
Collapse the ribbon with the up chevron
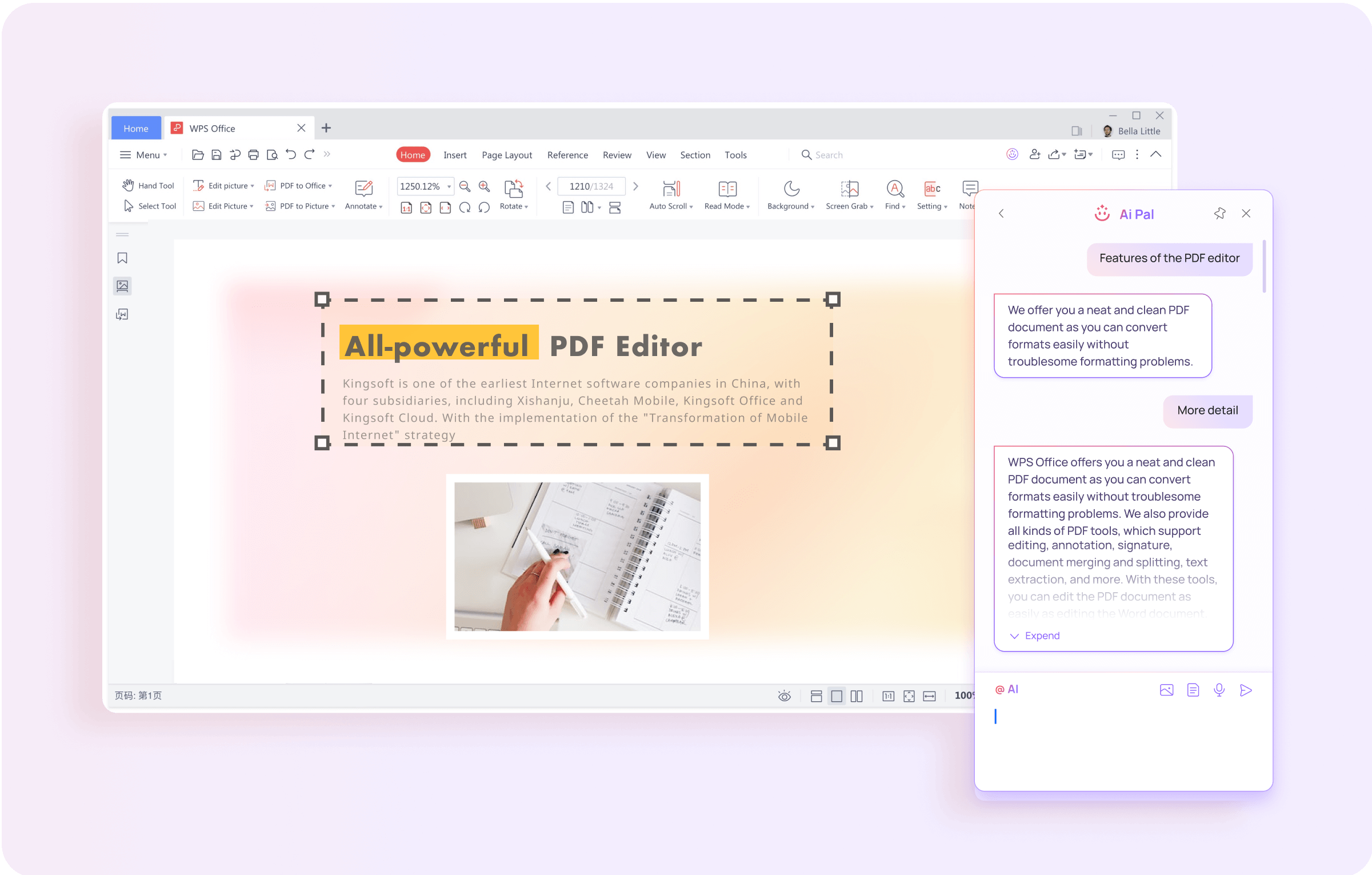(x=1155, y=154)
